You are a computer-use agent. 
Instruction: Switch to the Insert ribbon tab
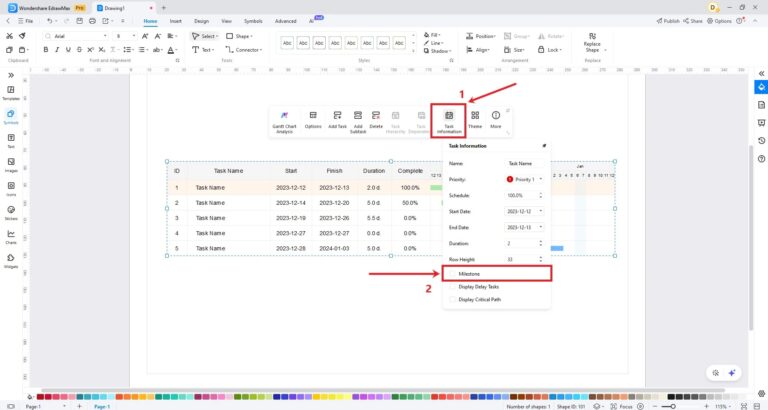point(175,21)
